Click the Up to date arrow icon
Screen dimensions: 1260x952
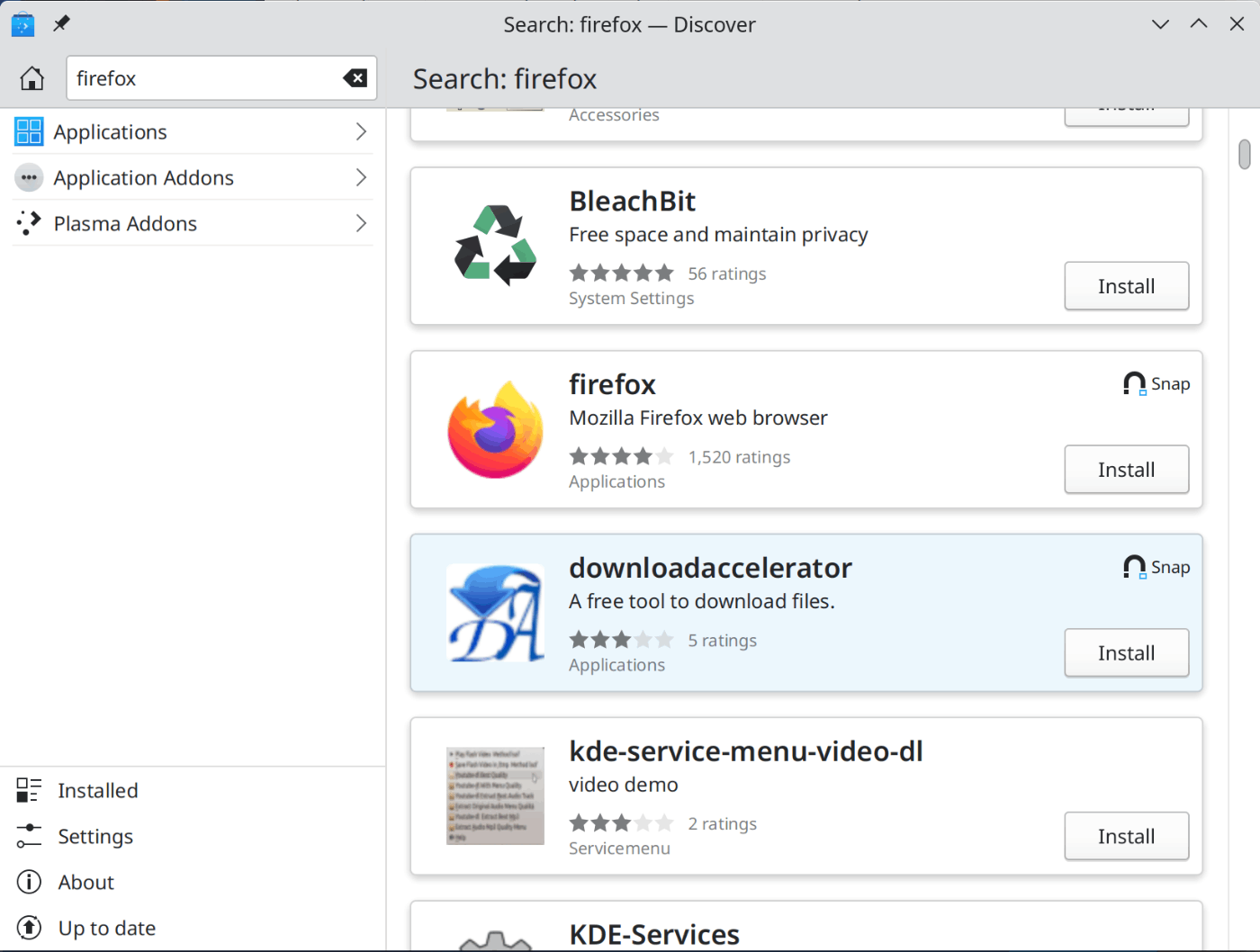pos(29,928)
